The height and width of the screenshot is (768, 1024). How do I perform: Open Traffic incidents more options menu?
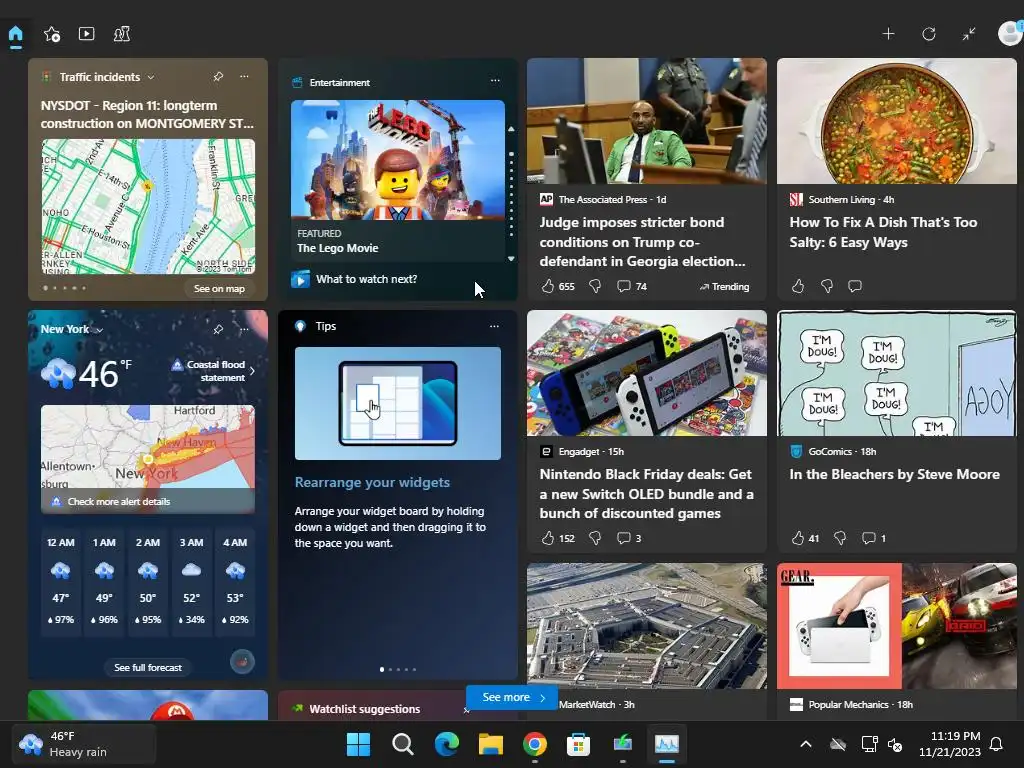[x=244, y=76]
